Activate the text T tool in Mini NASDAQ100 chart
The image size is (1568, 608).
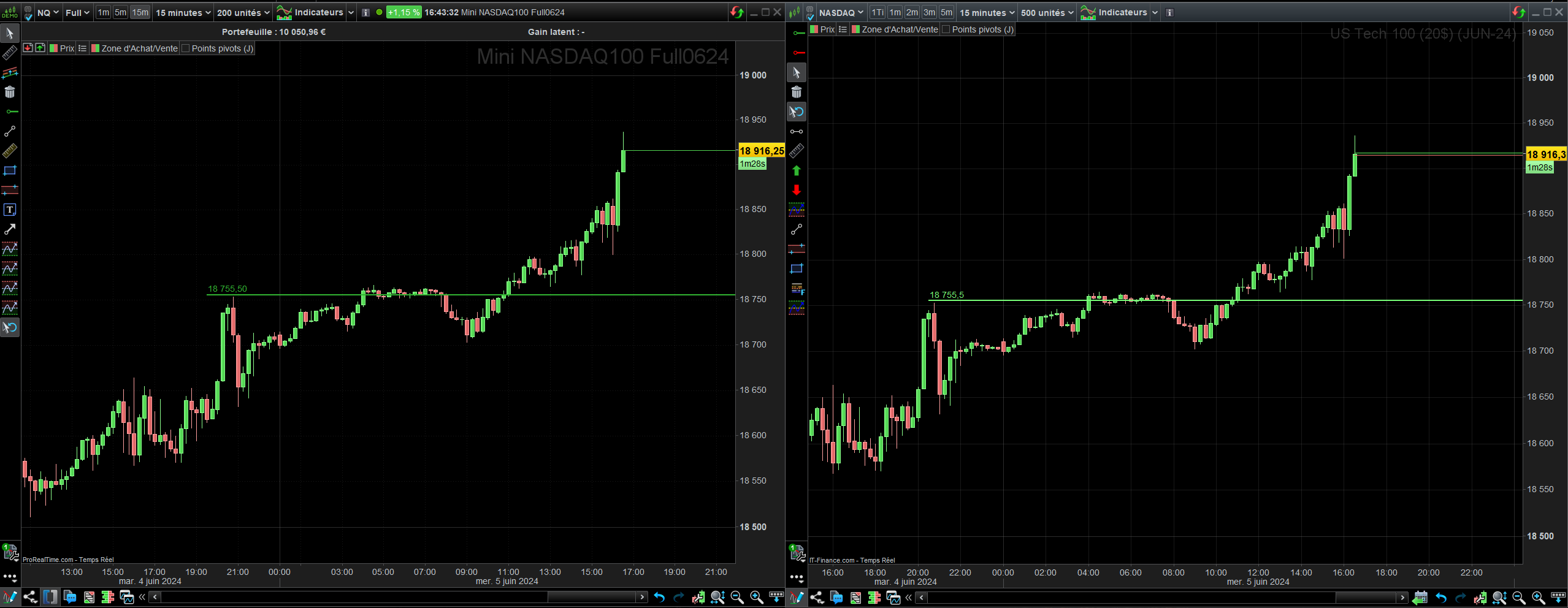point(10,210)
